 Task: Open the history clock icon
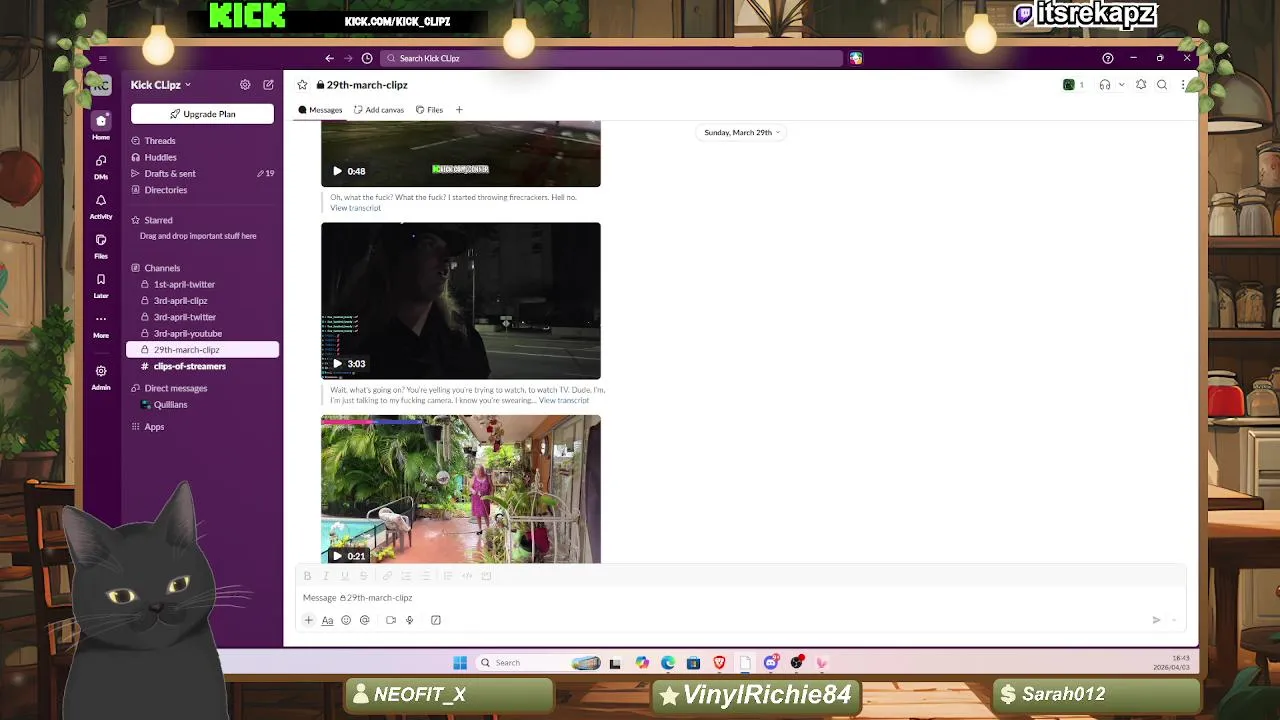tap(367, 58)
